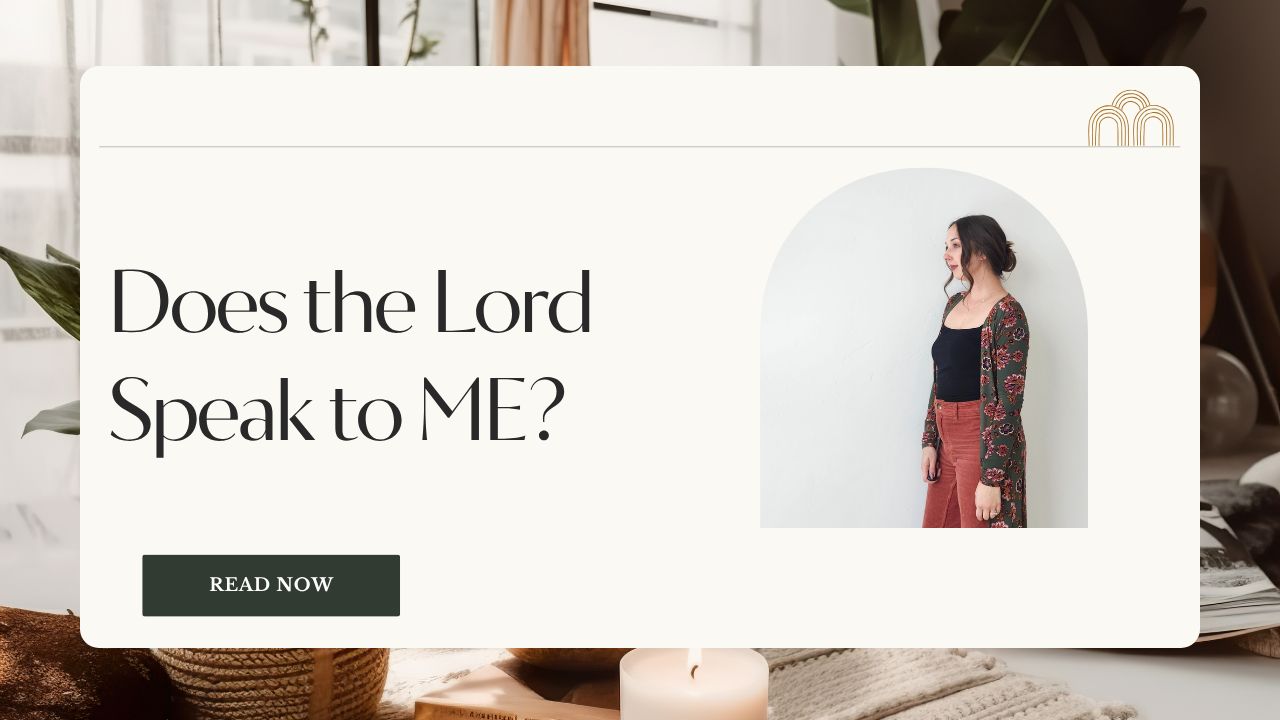Image resolution: width=1280 pixels, height=720 pixels.
Task: Click the lit candle flame
Action: click(x=694, y=663)
